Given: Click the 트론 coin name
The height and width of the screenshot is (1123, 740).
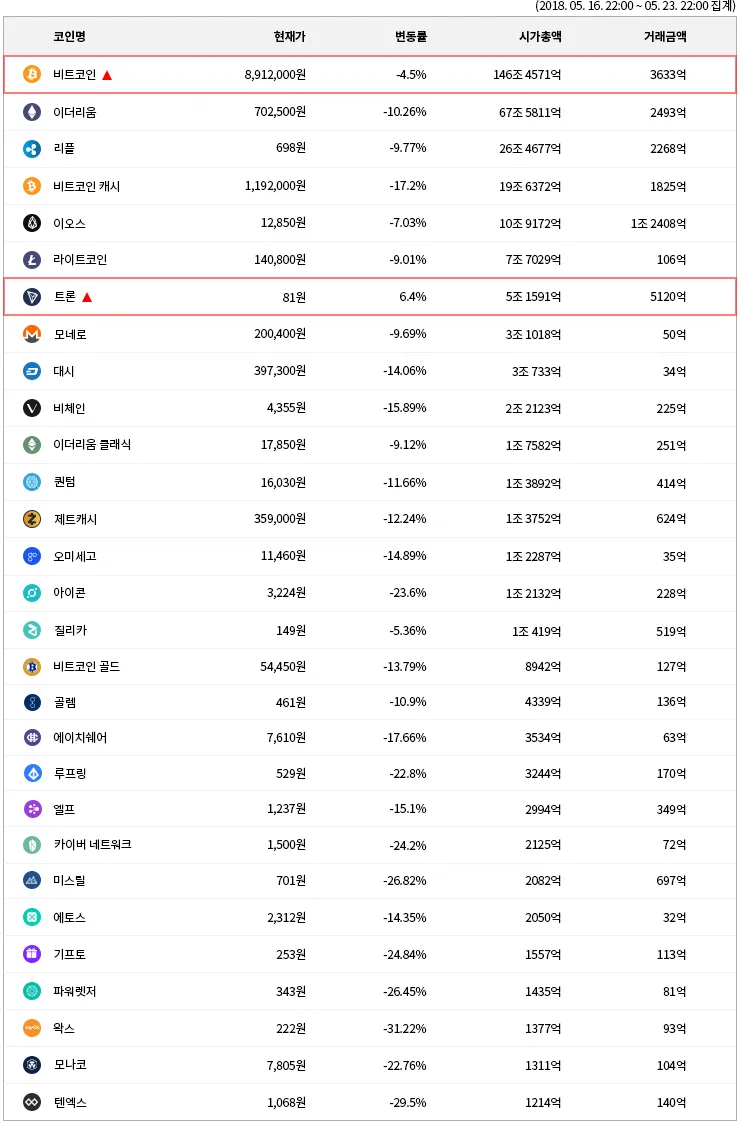Looking at the screenshot, I should [64, 297].
